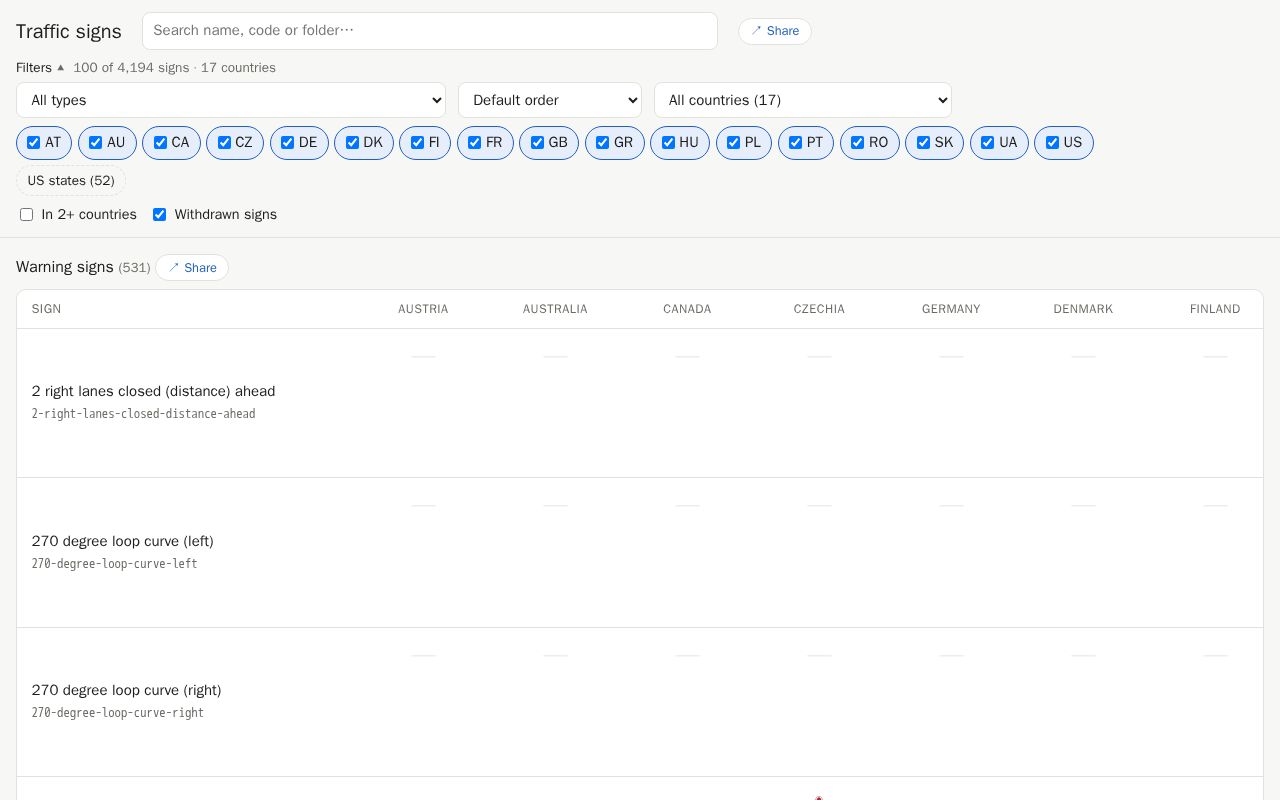
Task: Focus the sign search input field
Action: 430,31
